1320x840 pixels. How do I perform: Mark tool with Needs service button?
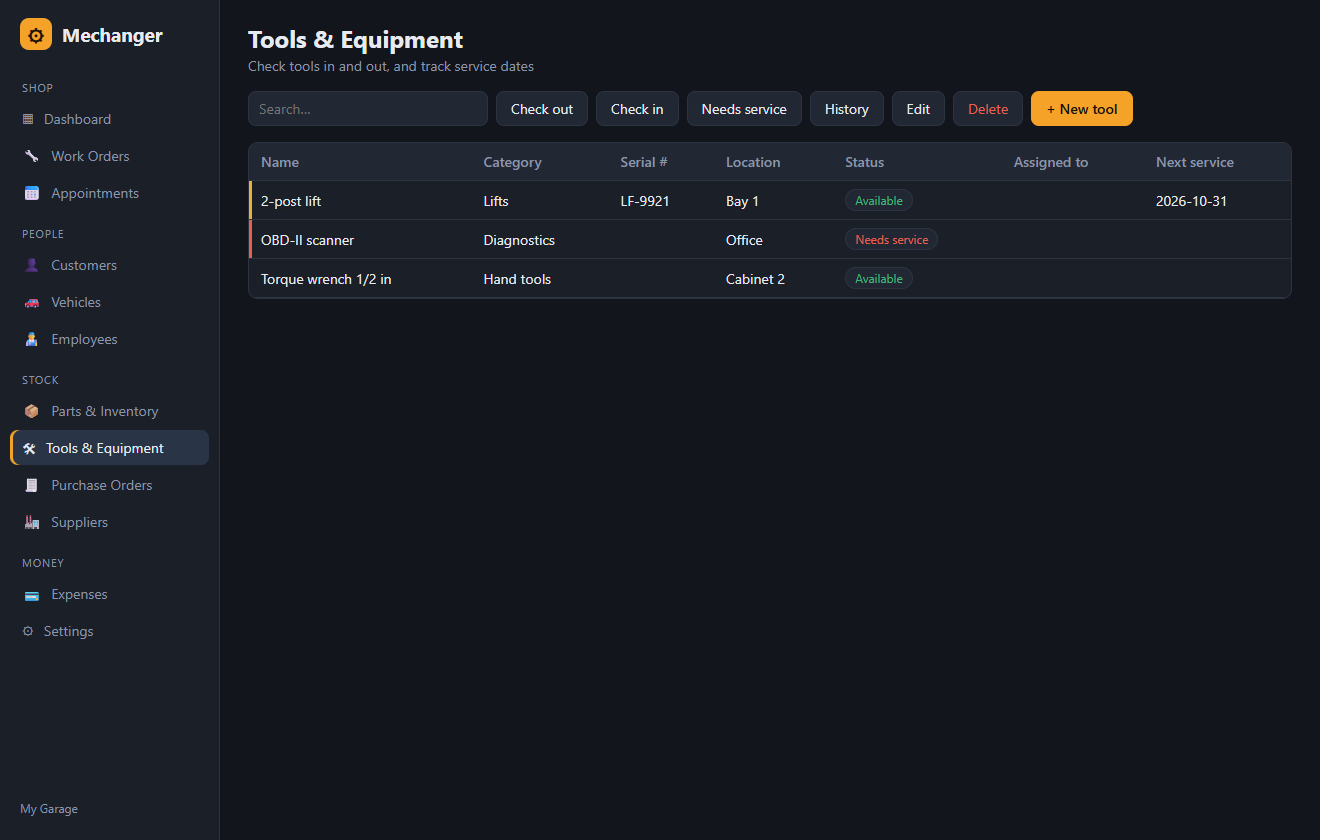pyautogui.click(x=744, y=109)
